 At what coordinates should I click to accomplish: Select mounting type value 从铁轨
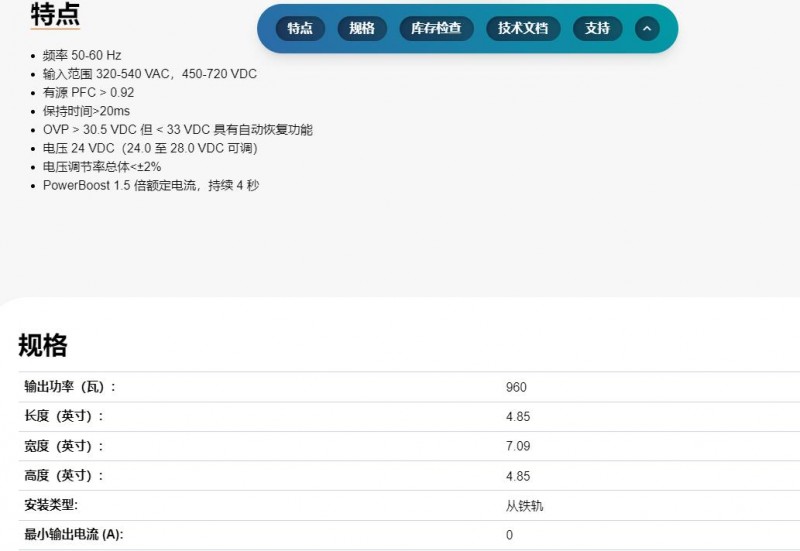(524, 506)
